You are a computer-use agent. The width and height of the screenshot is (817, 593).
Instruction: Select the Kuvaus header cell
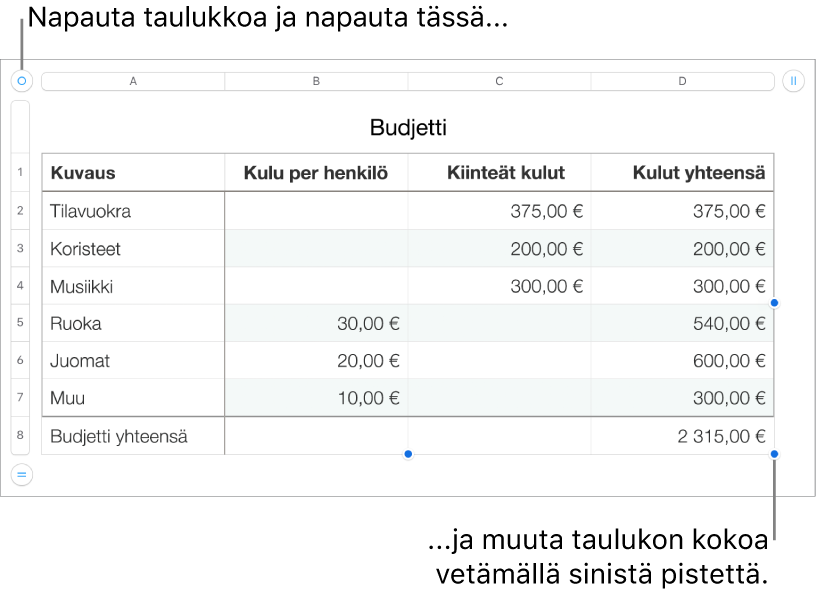click(x=133, y=172)
